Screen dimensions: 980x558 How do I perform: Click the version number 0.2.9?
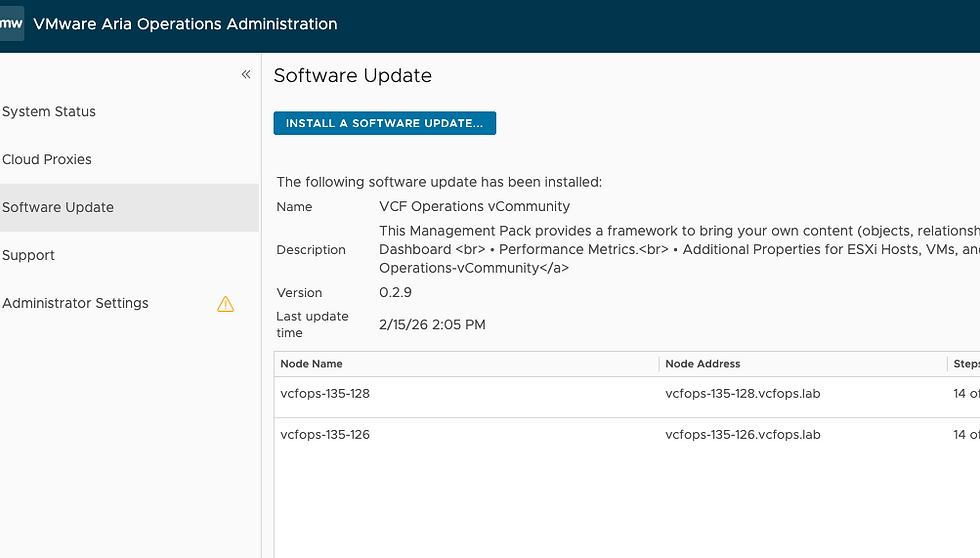[x=395, y=293]
